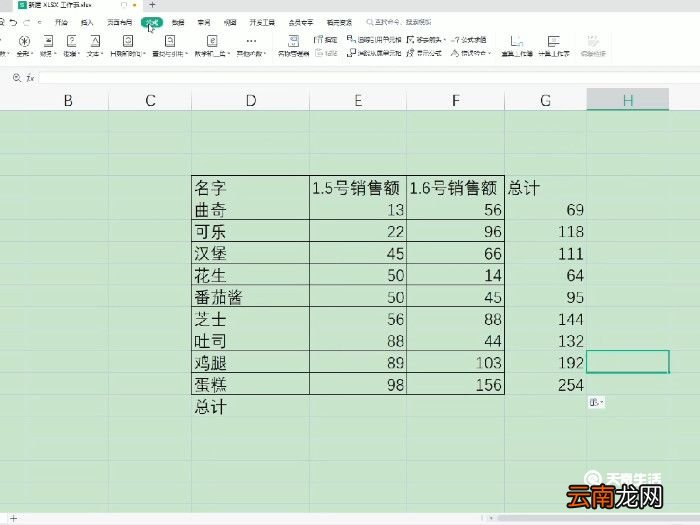700x525 pixels.
Task: Select cell with 1.5号销售额 header
Action: (358, 187)
